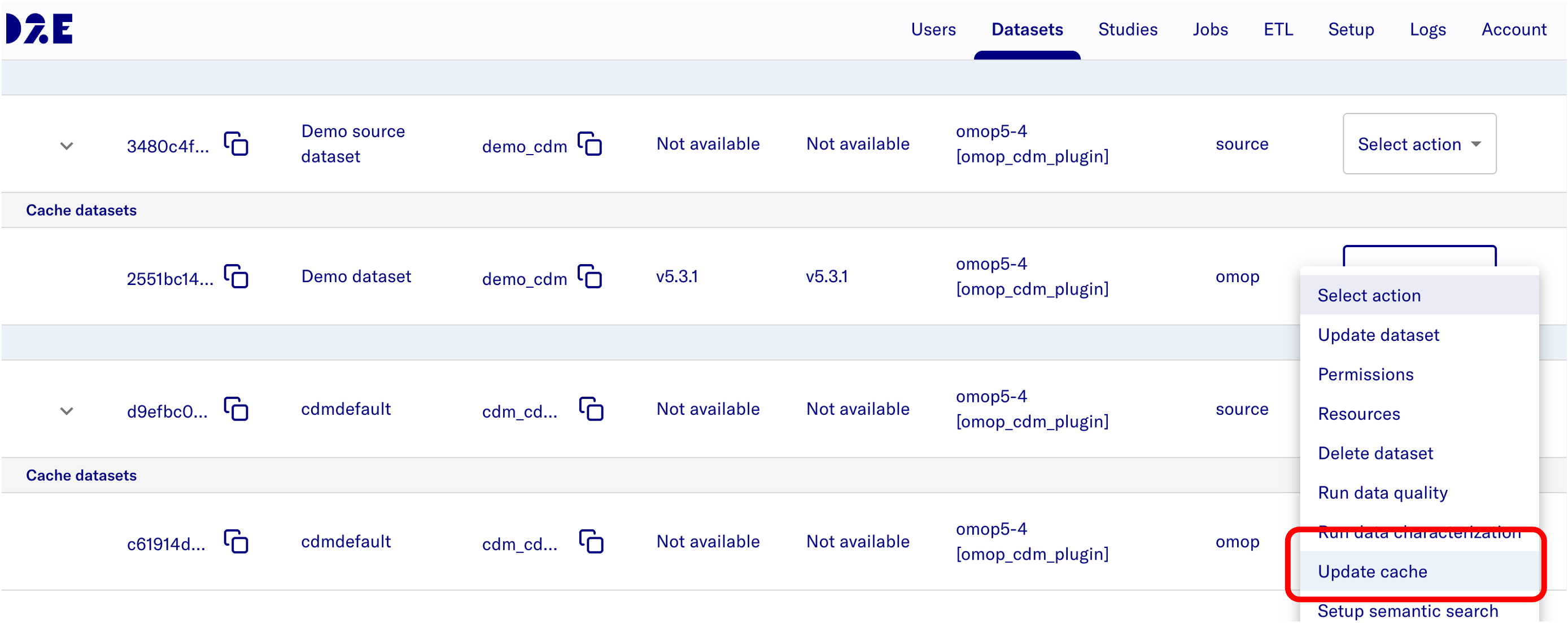Image resolution: width=1568 pixels, height=623 pixels.
Task: Copy the c61914d... dataset ID
Action: tap(236, 542)
